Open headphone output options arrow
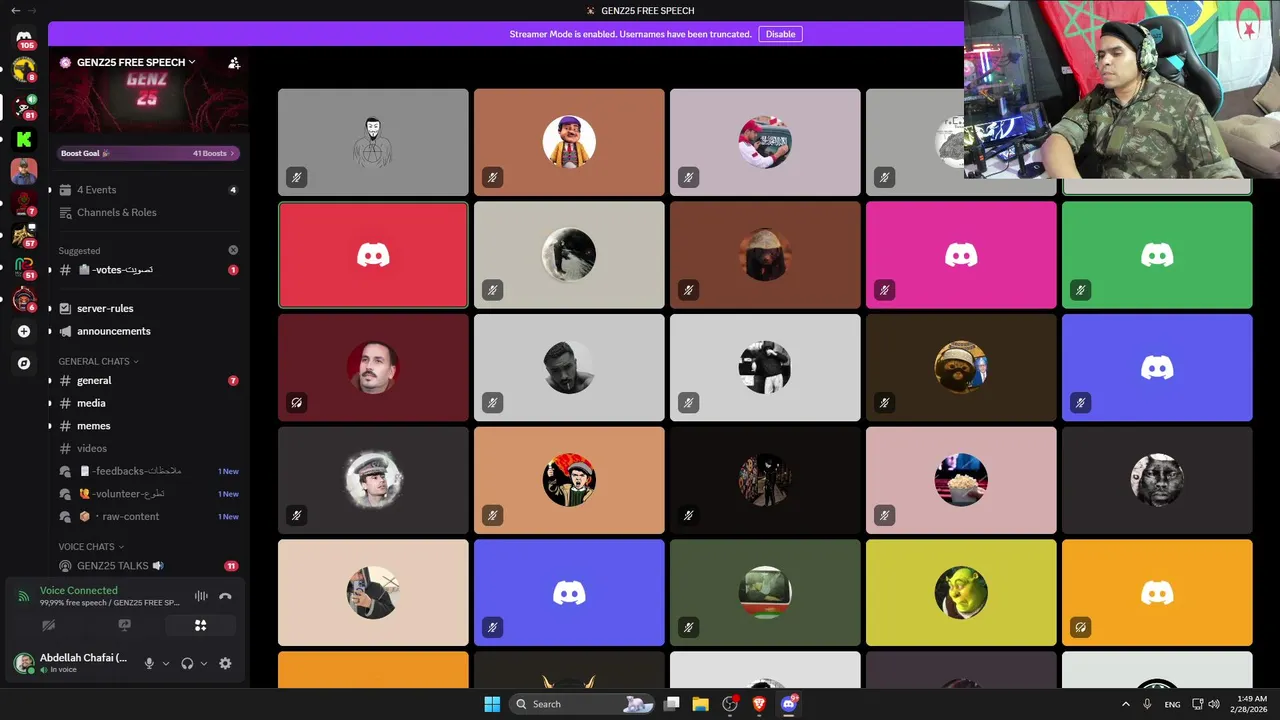Screen dimensions: 1280x720 (x=204, y=663)
